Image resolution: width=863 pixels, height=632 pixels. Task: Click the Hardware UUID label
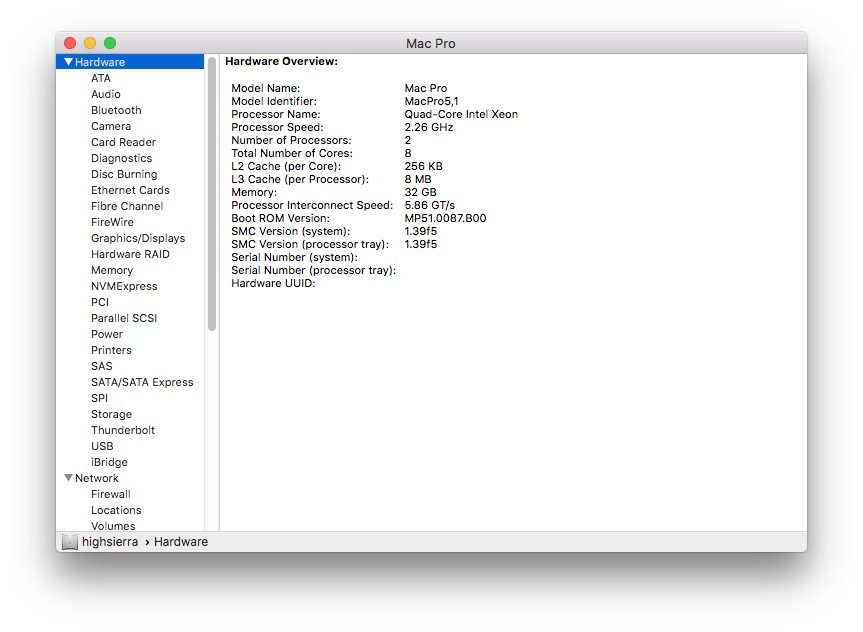273,284
